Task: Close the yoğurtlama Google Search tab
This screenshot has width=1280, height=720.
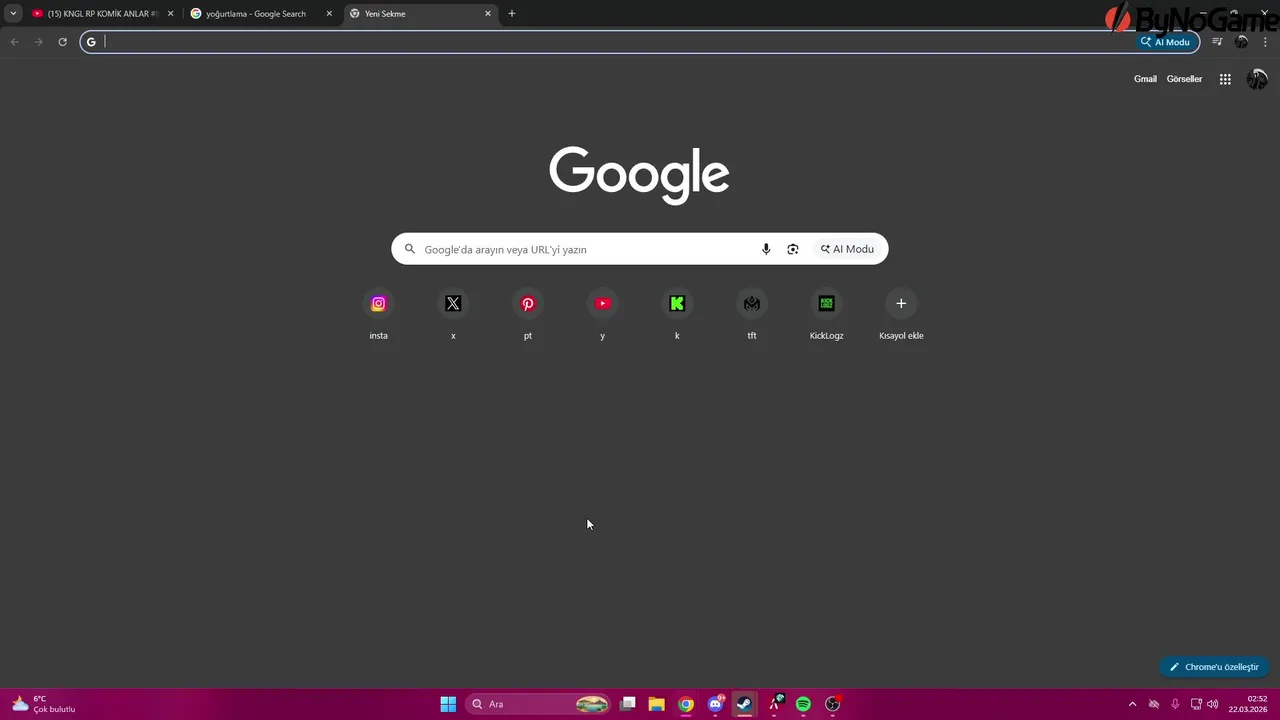Action: [x=329, y=14]
